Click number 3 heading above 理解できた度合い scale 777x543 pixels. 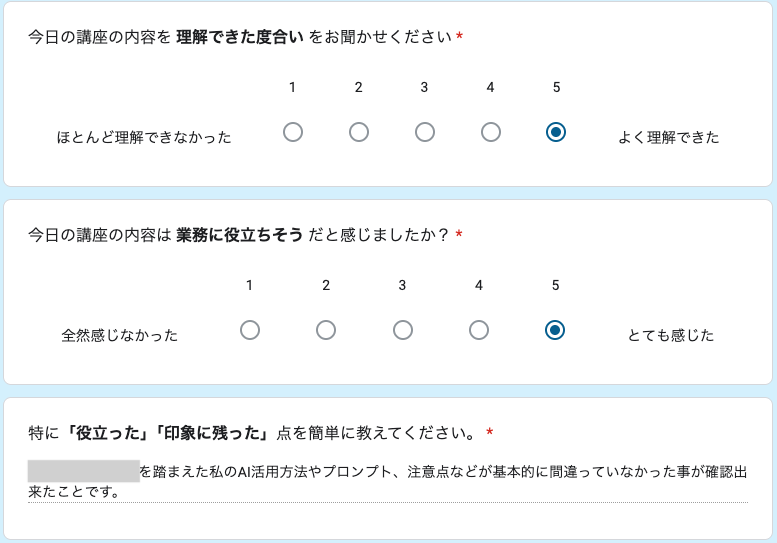click(424, 87)
